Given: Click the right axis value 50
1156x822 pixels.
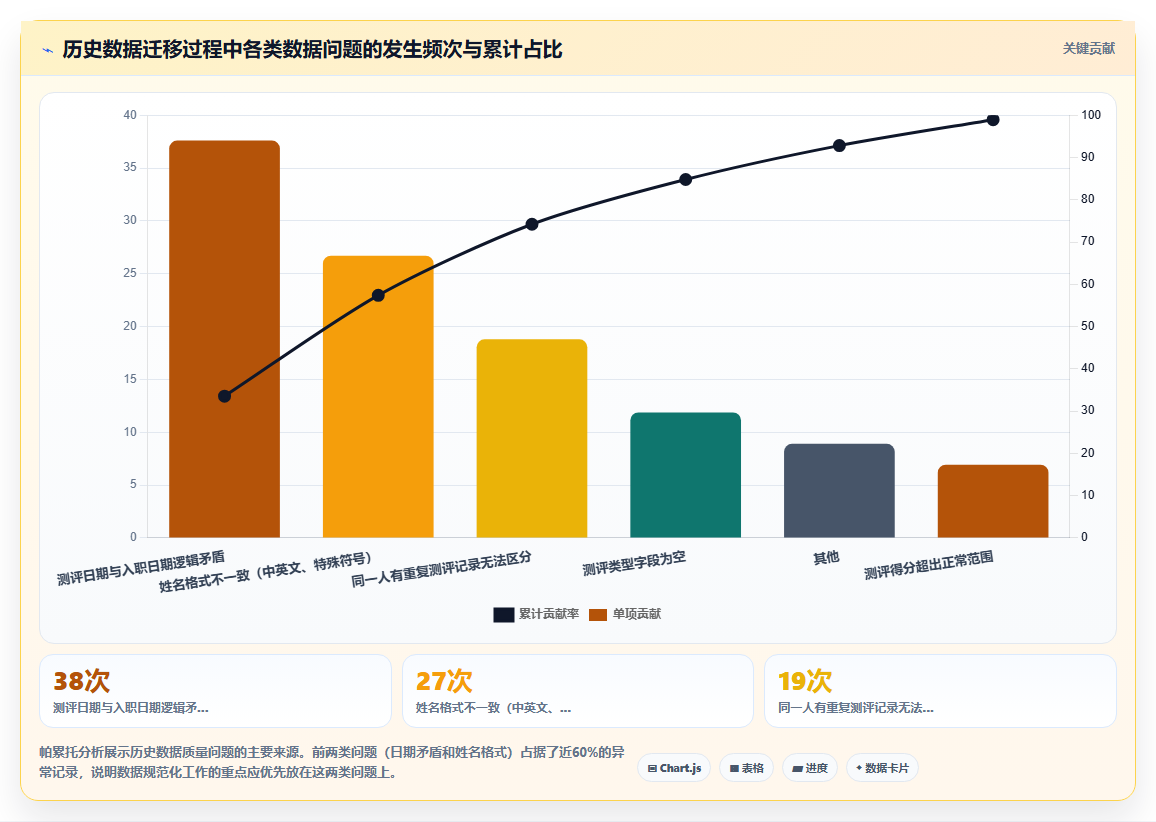Looking at the screenshot, I should pyautogui.click(x=1087, y=326).
